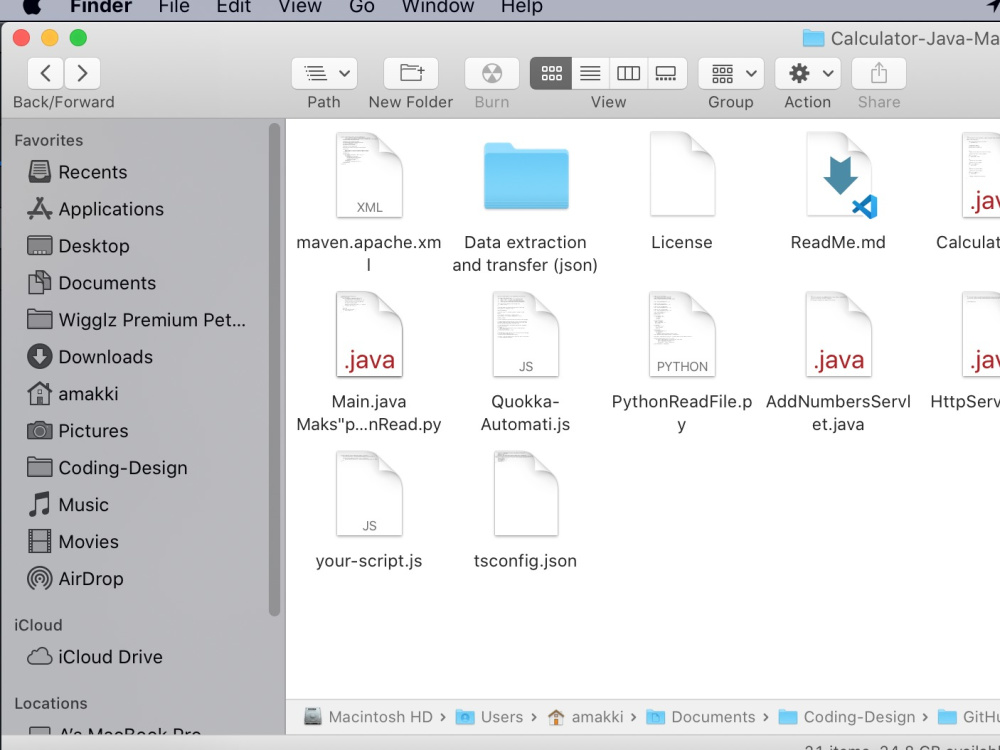
Task: Open the Window menu
Action: click(438, 6)
